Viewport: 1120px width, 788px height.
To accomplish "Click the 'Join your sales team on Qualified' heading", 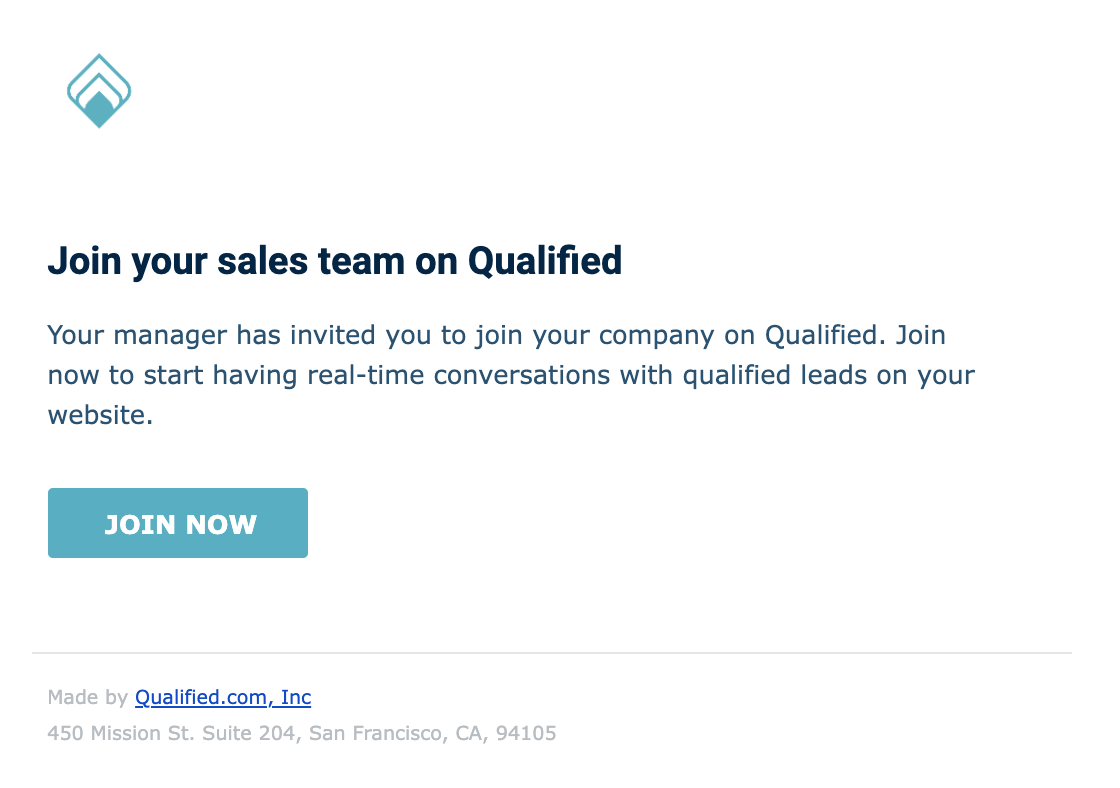I will click(x=334, y=261).
